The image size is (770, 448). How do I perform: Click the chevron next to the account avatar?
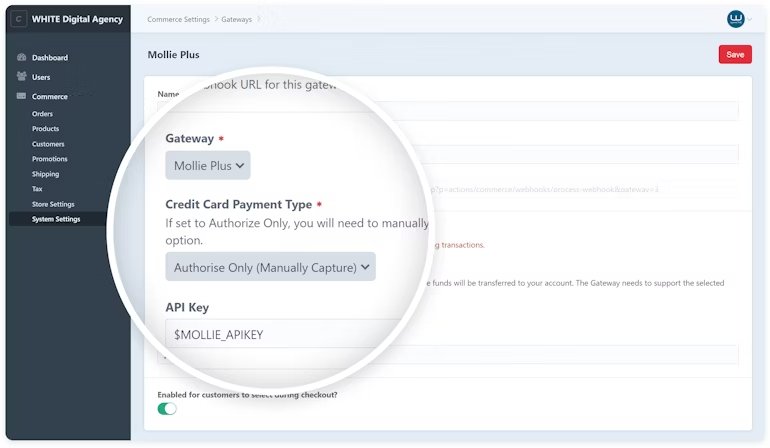[749, 20]
